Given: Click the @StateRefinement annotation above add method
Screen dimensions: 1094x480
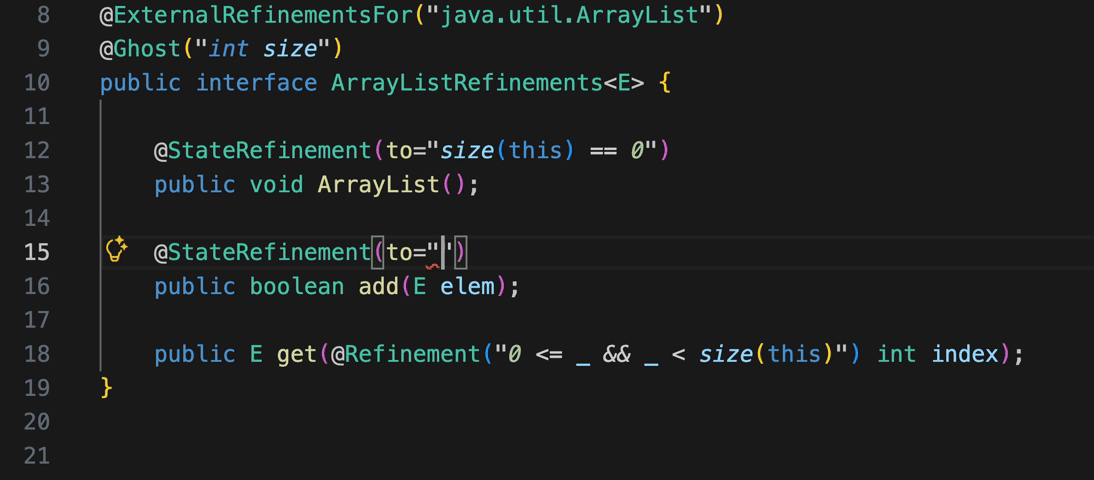Looking at the screenshot, I should pyautogui.click(x=262, y=252).
